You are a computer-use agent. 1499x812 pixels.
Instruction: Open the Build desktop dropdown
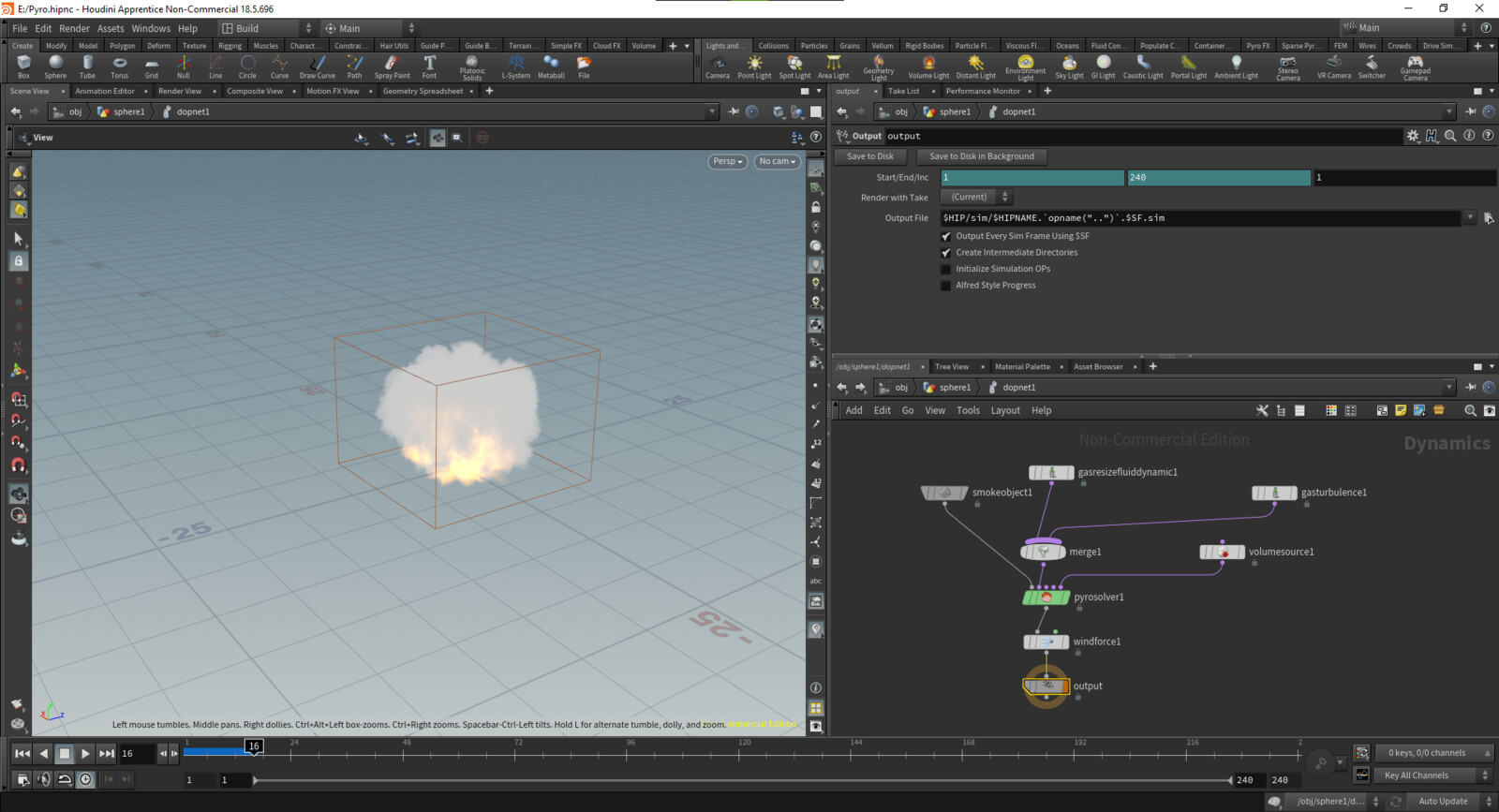(x=266, y=28)
